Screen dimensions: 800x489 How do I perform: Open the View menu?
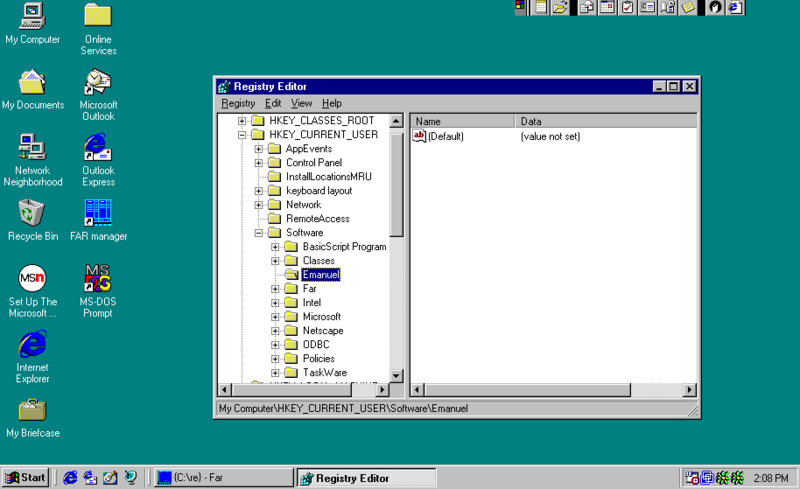click(x=302, y=104)
